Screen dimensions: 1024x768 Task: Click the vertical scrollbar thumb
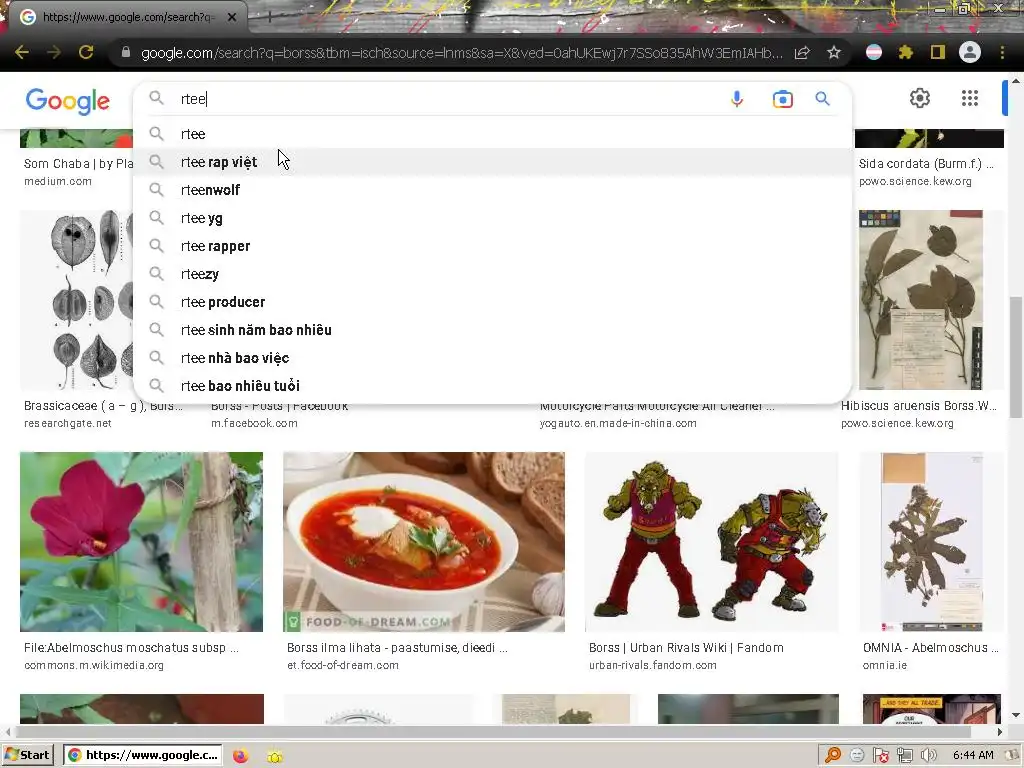pos(1016,357)
